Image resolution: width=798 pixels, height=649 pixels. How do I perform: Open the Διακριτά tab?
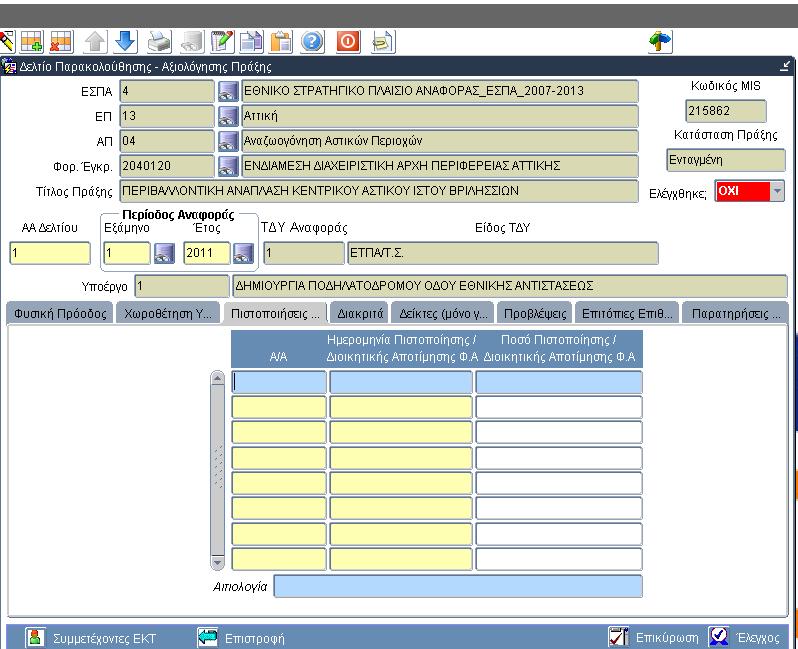(360, 314)
